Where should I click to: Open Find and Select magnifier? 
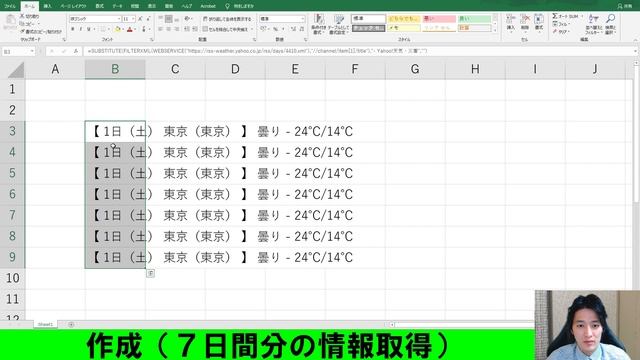[610, 24]
